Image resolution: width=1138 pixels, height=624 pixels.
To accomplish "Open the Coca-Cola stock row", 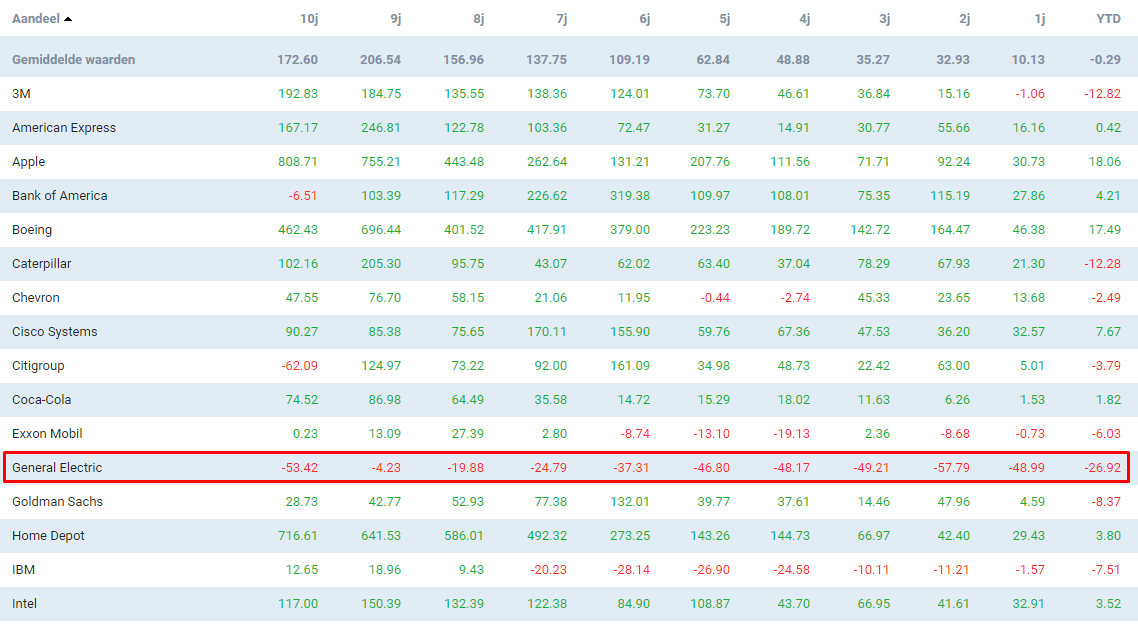I will pyautogui.click(x=569, y=400).
